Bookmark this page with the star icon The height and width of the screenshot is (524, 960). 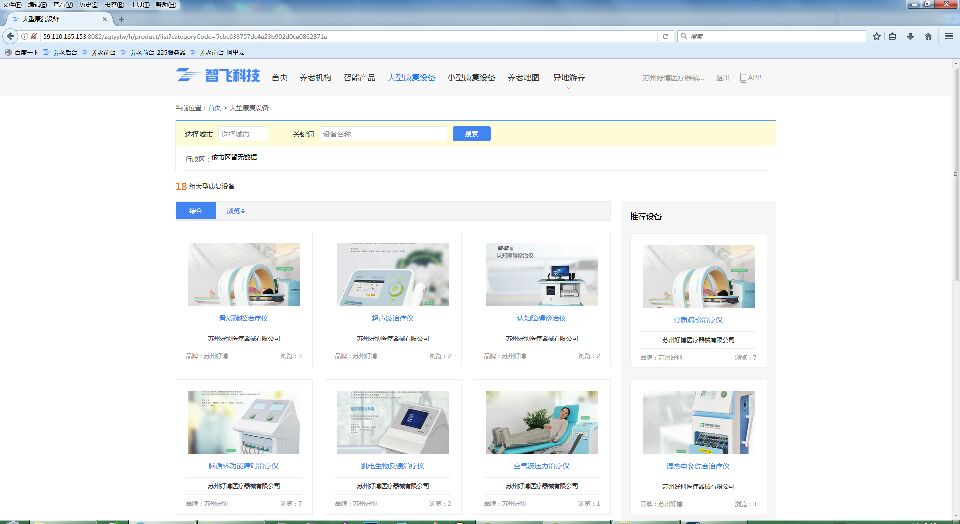pos(877,36)
